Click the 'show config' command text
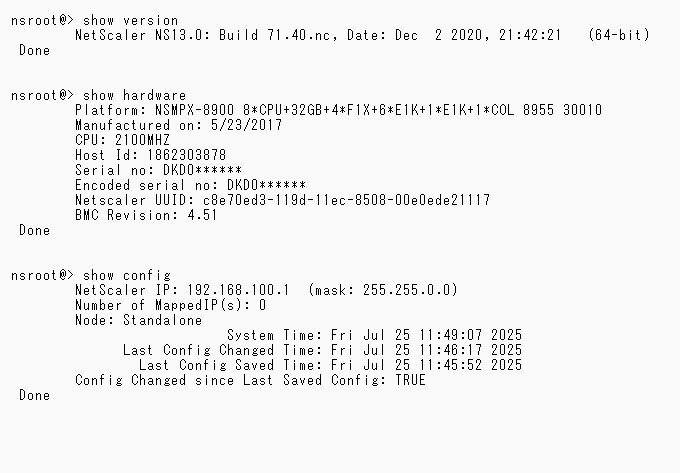The height and width of the screenshot is (473, 680). (127, 276)
